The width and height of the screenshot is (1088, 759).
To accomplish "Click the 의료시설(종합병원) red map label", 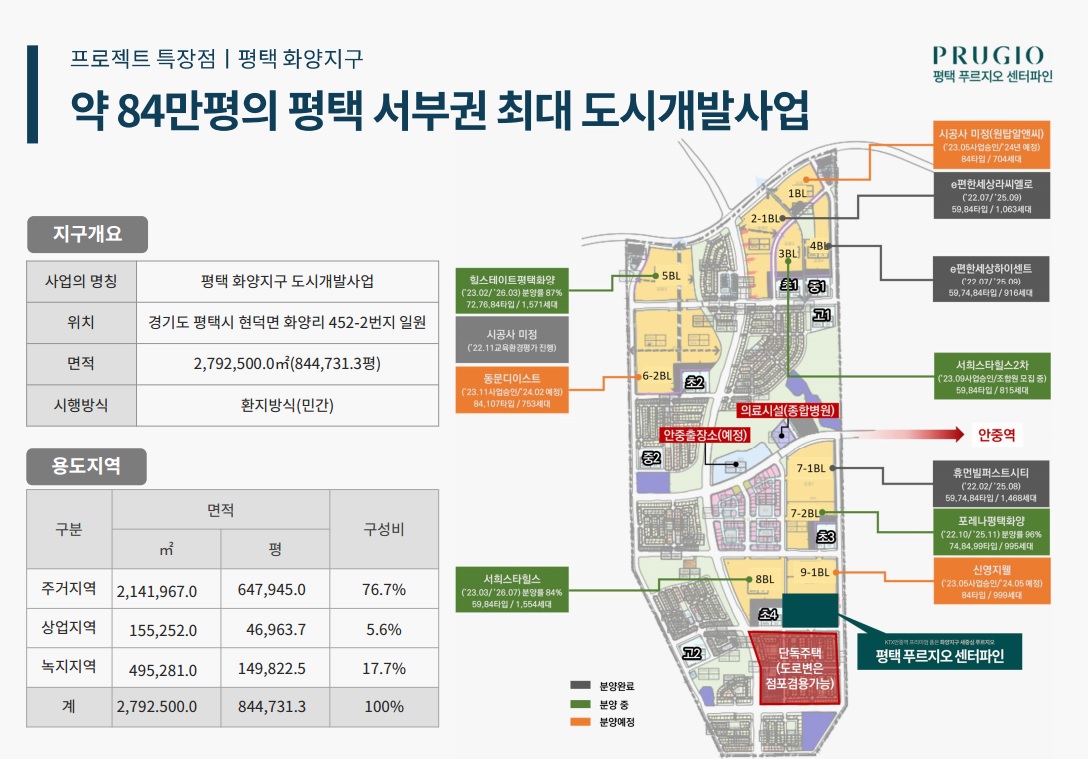I will point(788,410).
